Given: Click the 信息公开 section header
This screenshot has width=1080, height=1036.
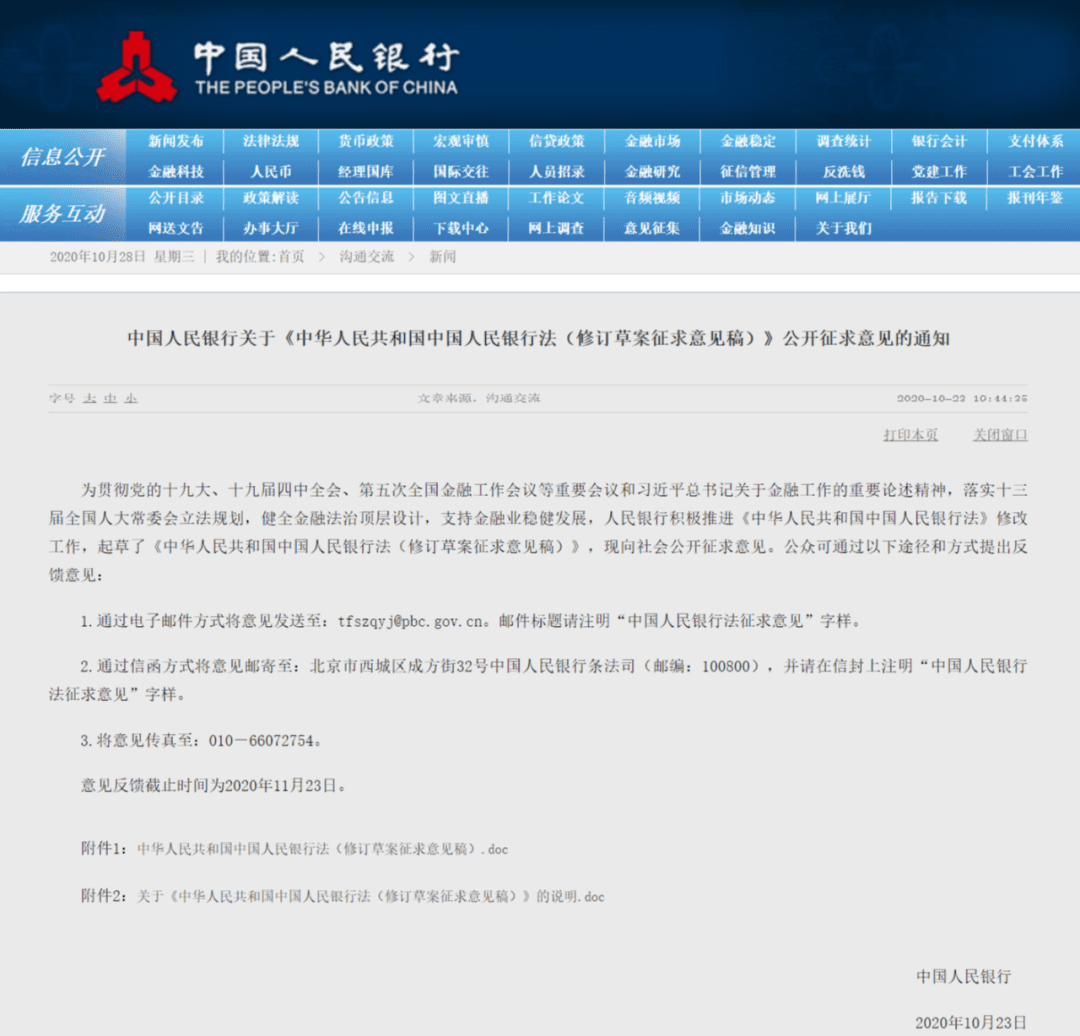Looking at the screenshot, I should click(x=63, y=157).
